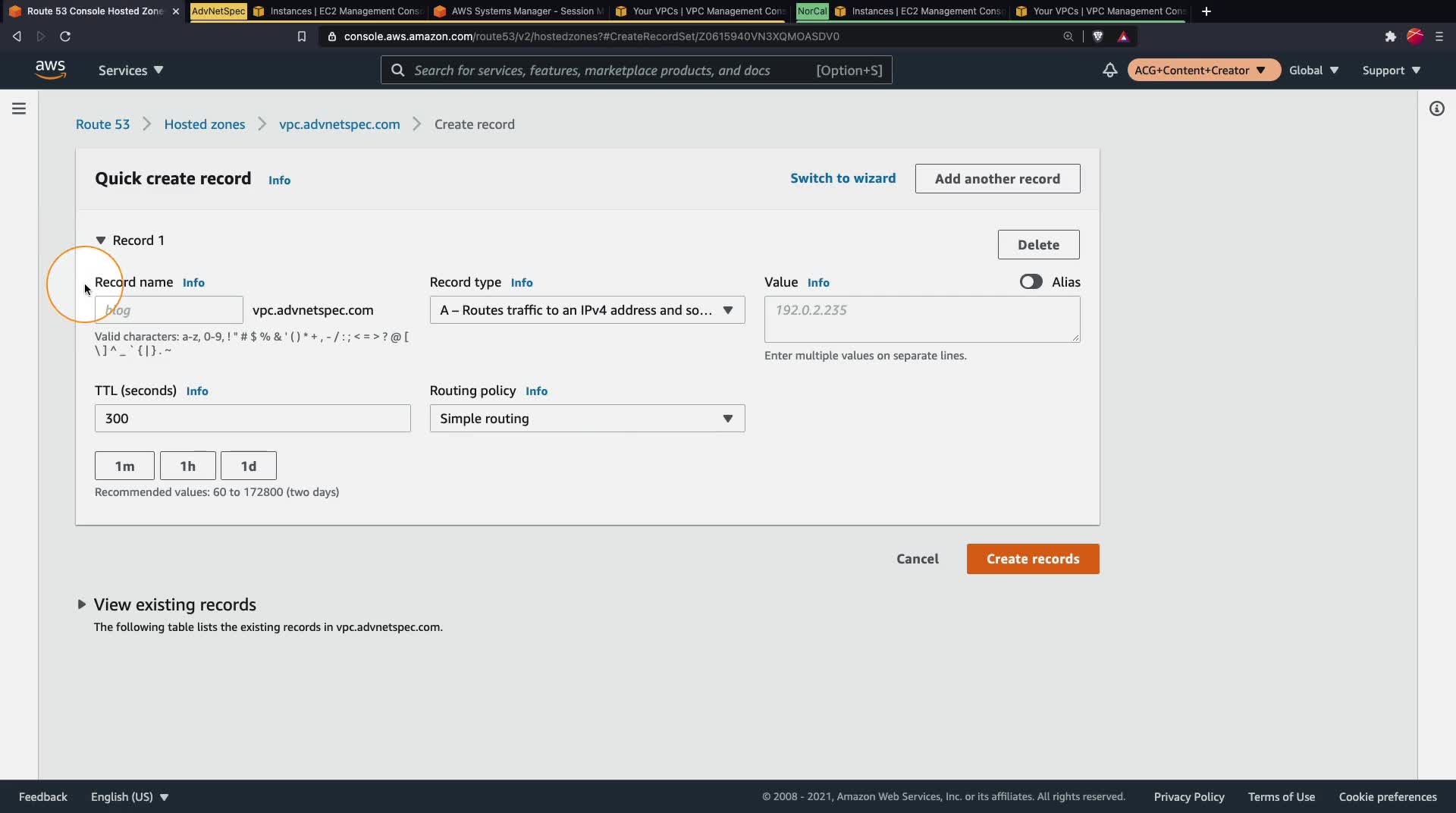The image size is (1456, 813).
Task: Open Info link beside Record name
Action: 193,283
